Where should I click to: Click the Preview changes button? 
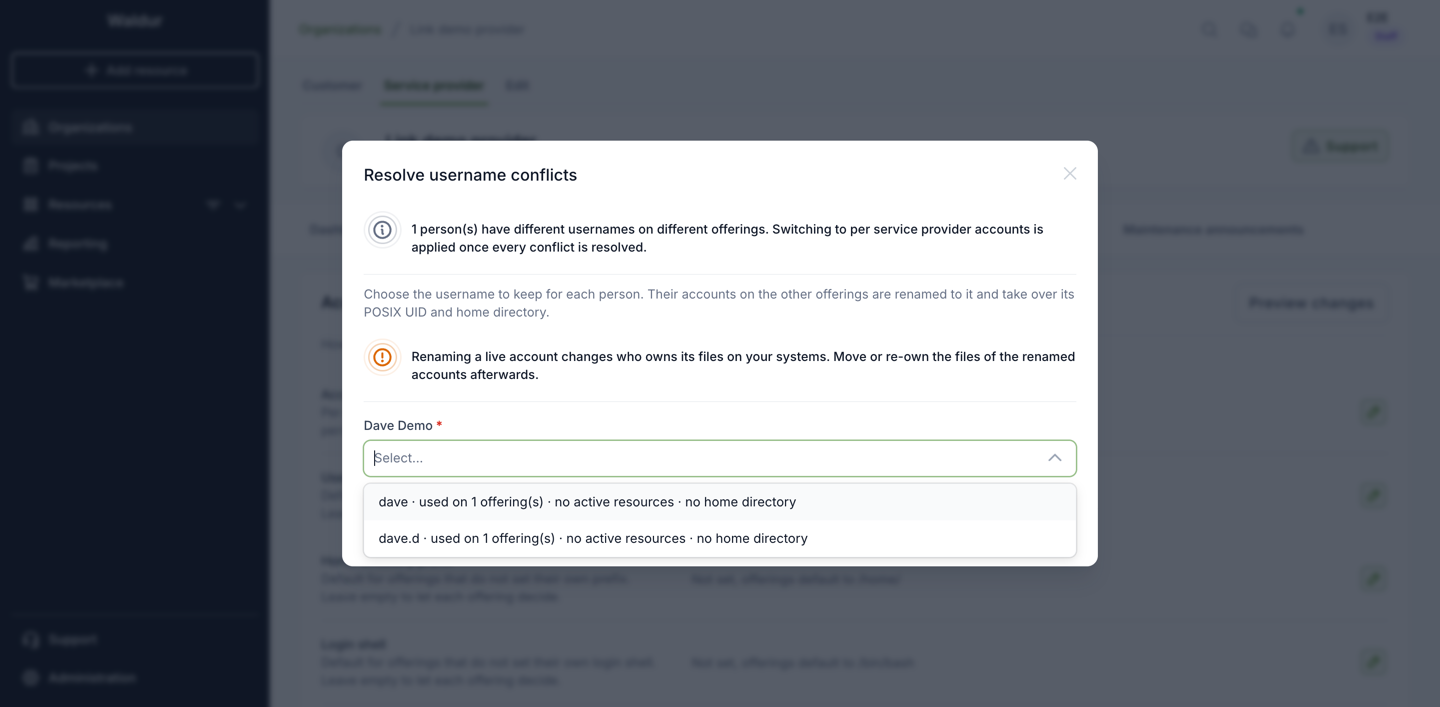click(x=1311, y=303)
